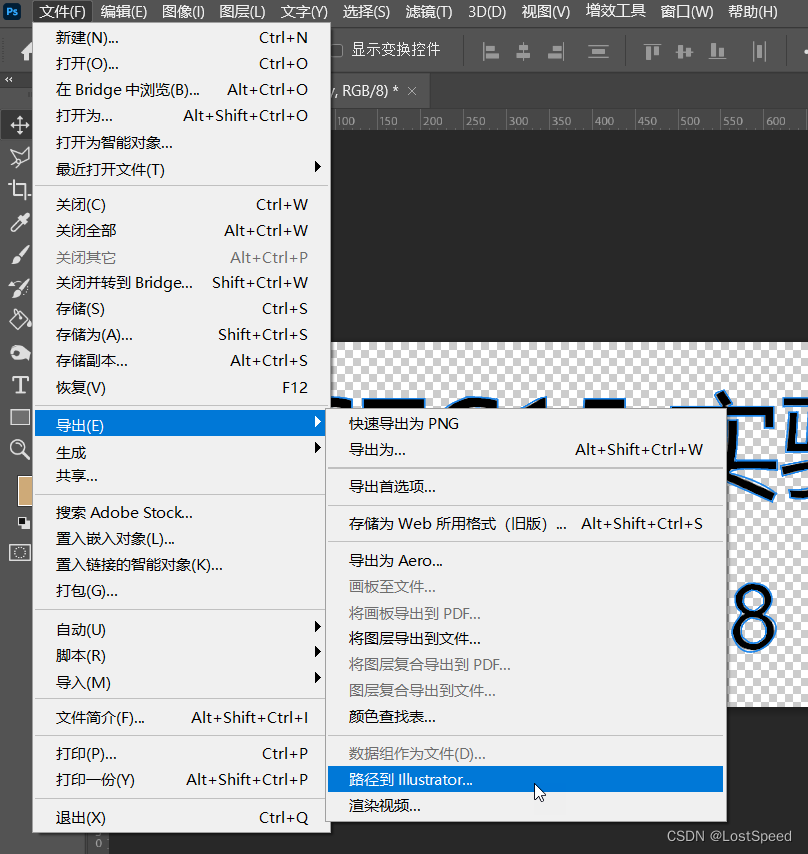Align horizontal centers icon

523,52
